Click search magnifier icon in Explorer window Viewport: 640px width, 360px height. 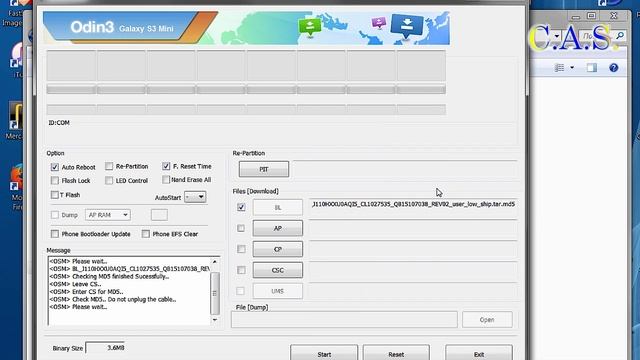click(x=620, y=36)
